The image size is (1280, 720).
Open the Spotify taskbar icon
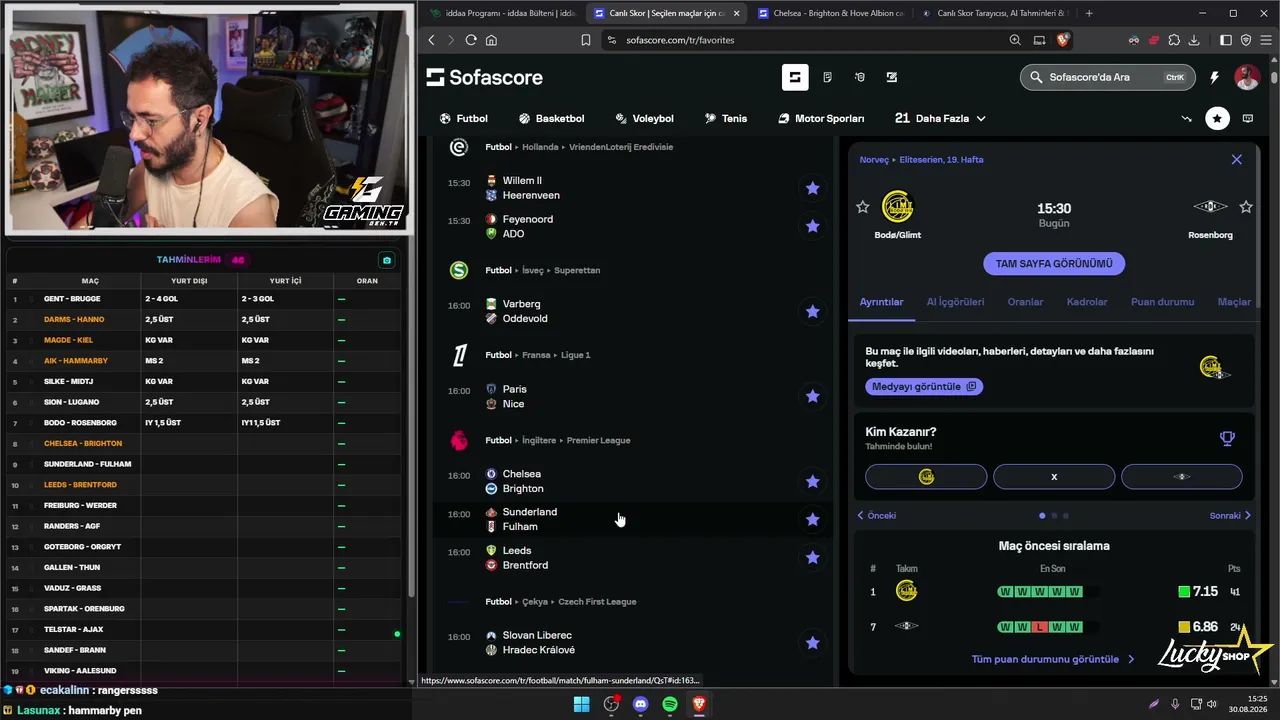point(670,704)
